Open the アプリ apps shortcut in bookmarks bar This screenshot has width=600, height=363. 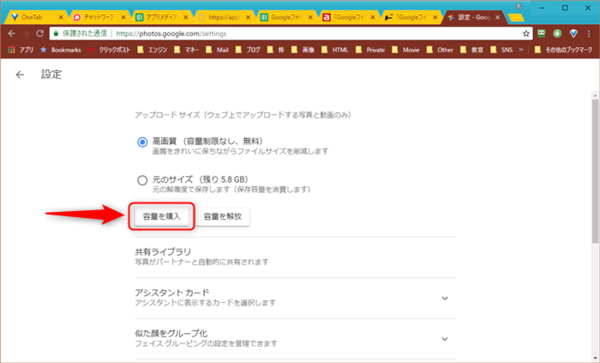coord(21,50)
